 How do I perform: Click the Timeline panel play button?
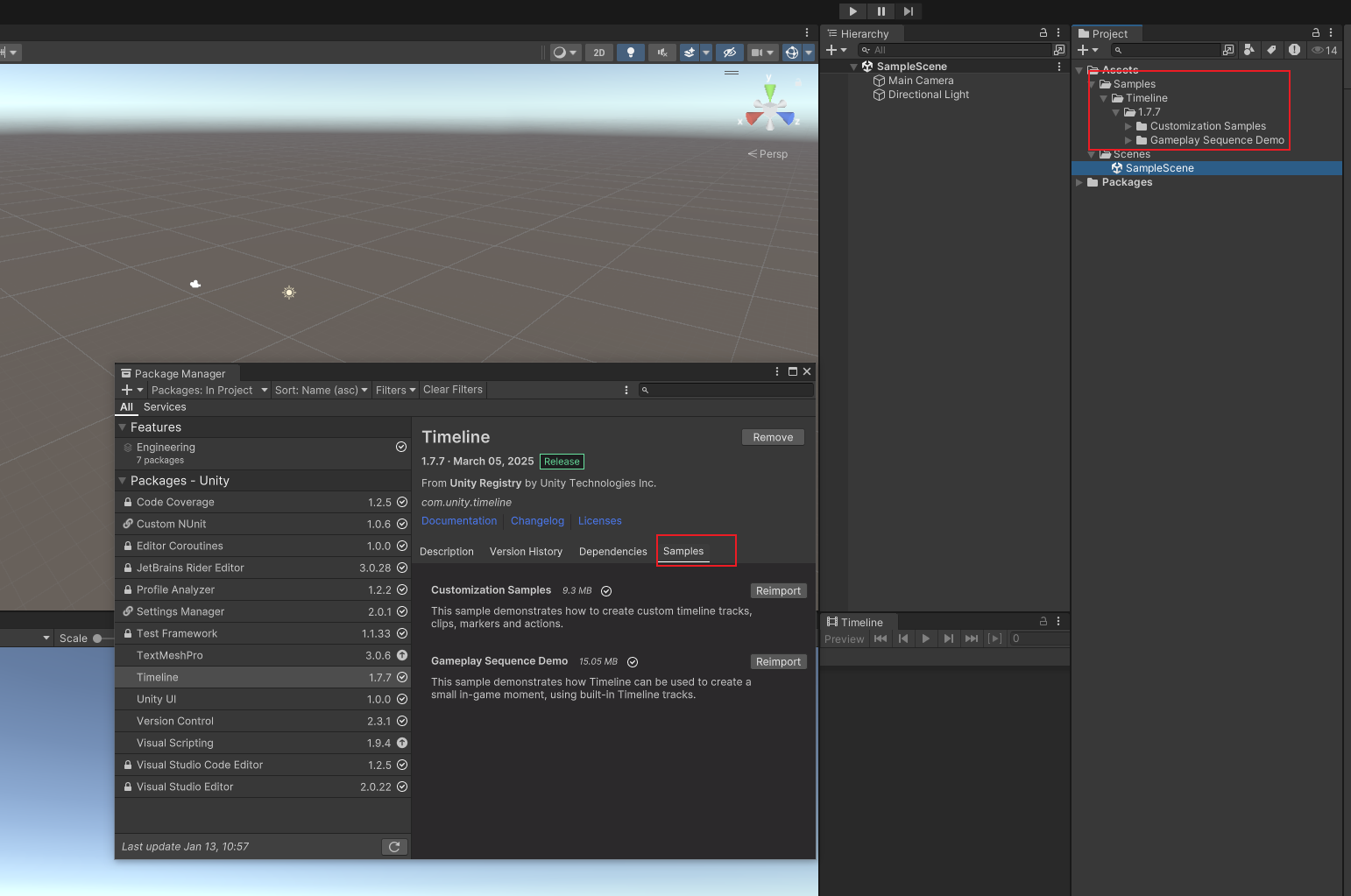pyautogui.click(x=925, y=638)
